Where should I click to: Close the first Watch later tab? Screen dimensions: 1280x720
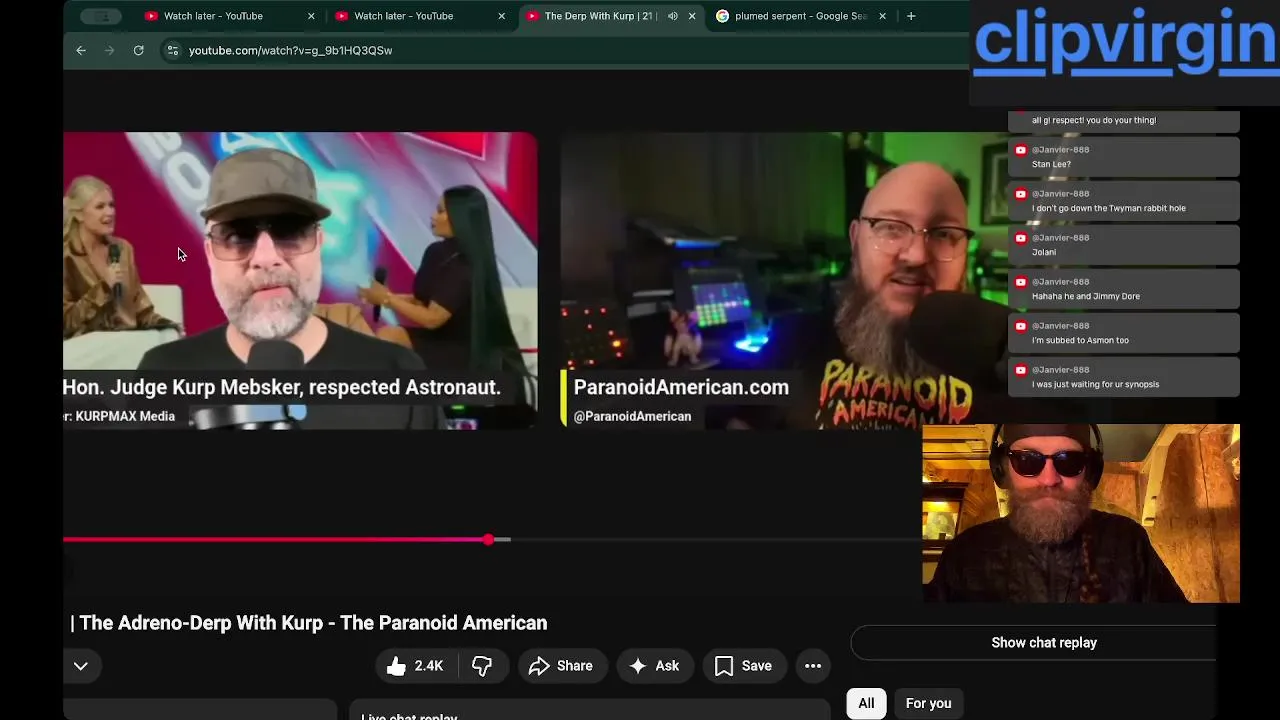pos(311,16)
